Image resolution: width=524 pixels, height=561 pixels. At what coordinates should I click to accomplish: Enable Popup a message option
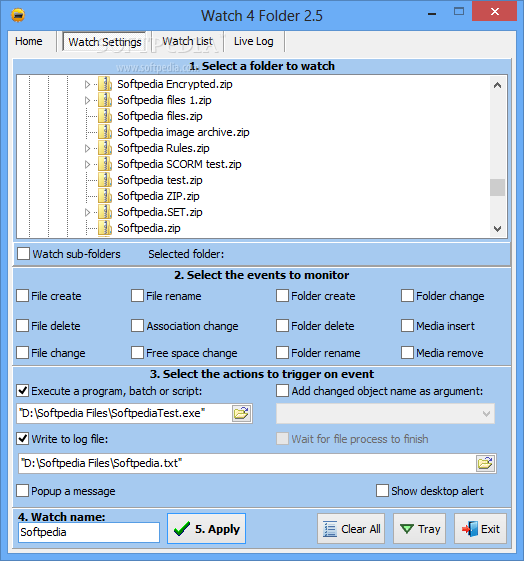tap(23, 491)
